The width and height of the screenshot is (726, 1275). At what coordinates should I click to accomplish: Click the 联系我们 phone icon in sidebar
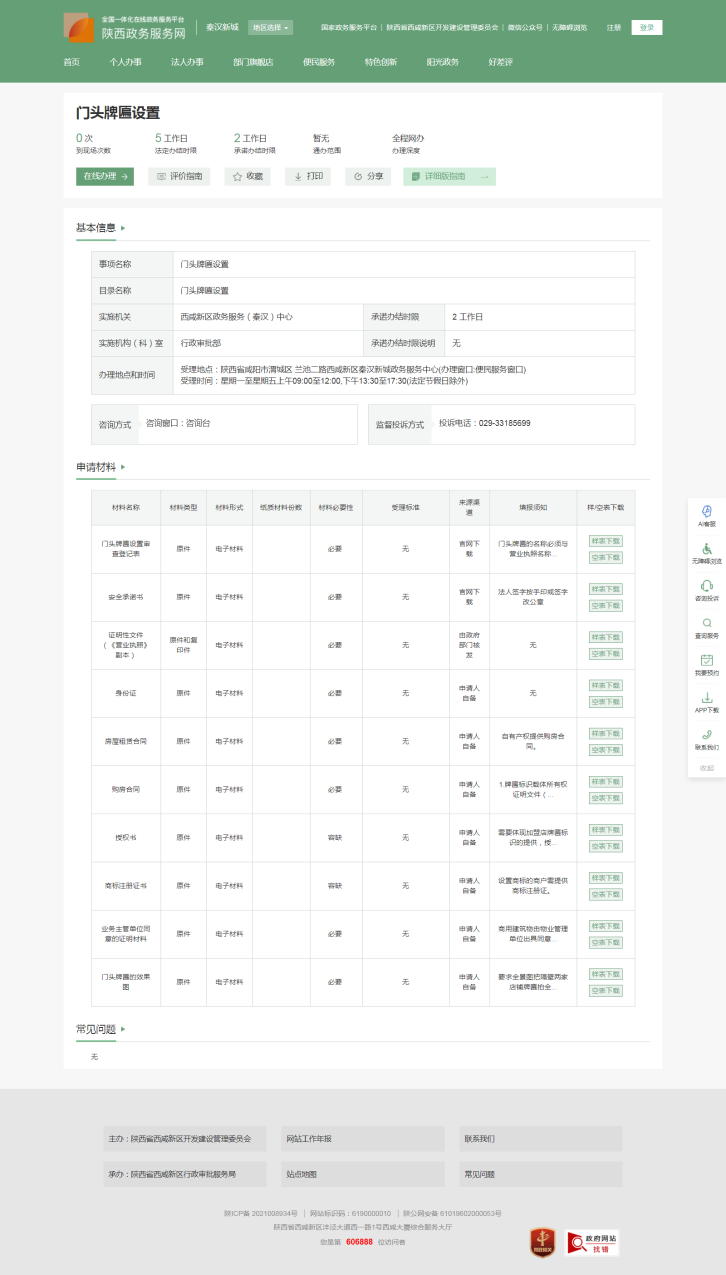tap(707, 735)
